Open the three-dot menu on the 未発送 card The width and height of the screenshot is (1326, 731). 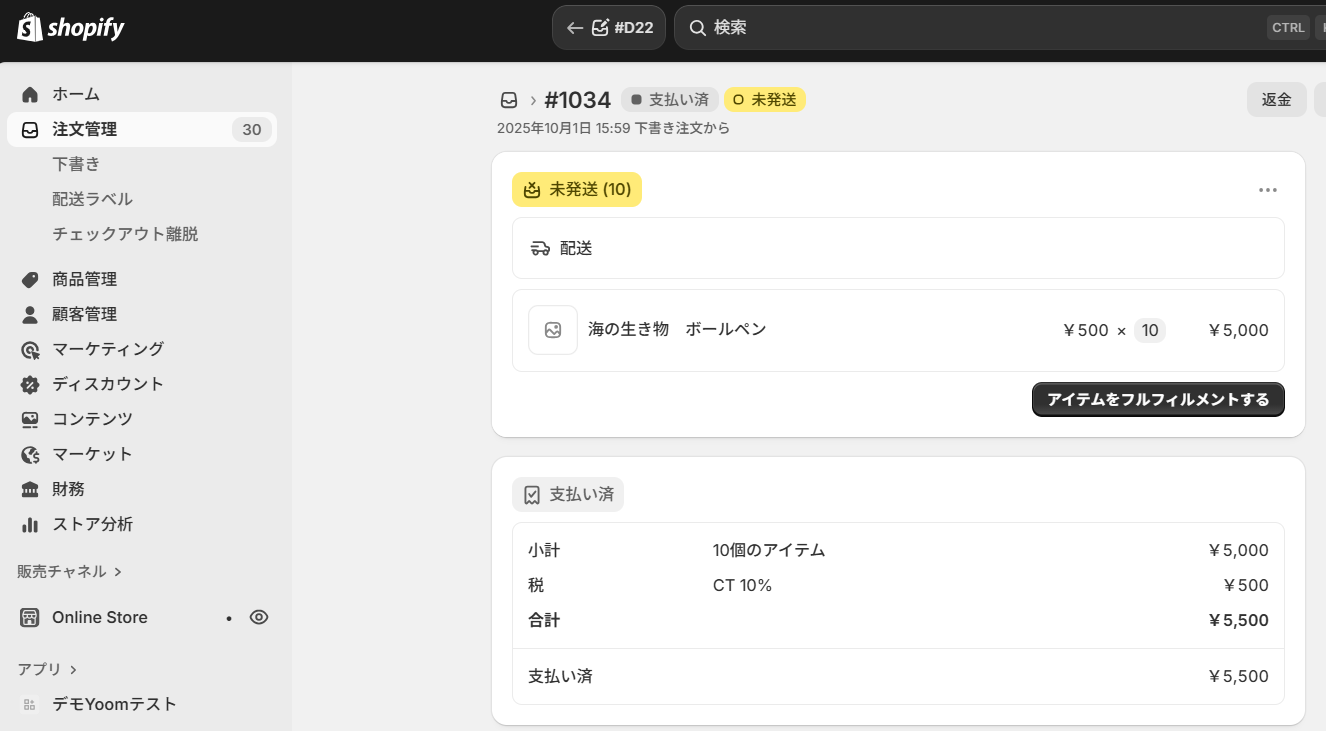[1268, 190]
